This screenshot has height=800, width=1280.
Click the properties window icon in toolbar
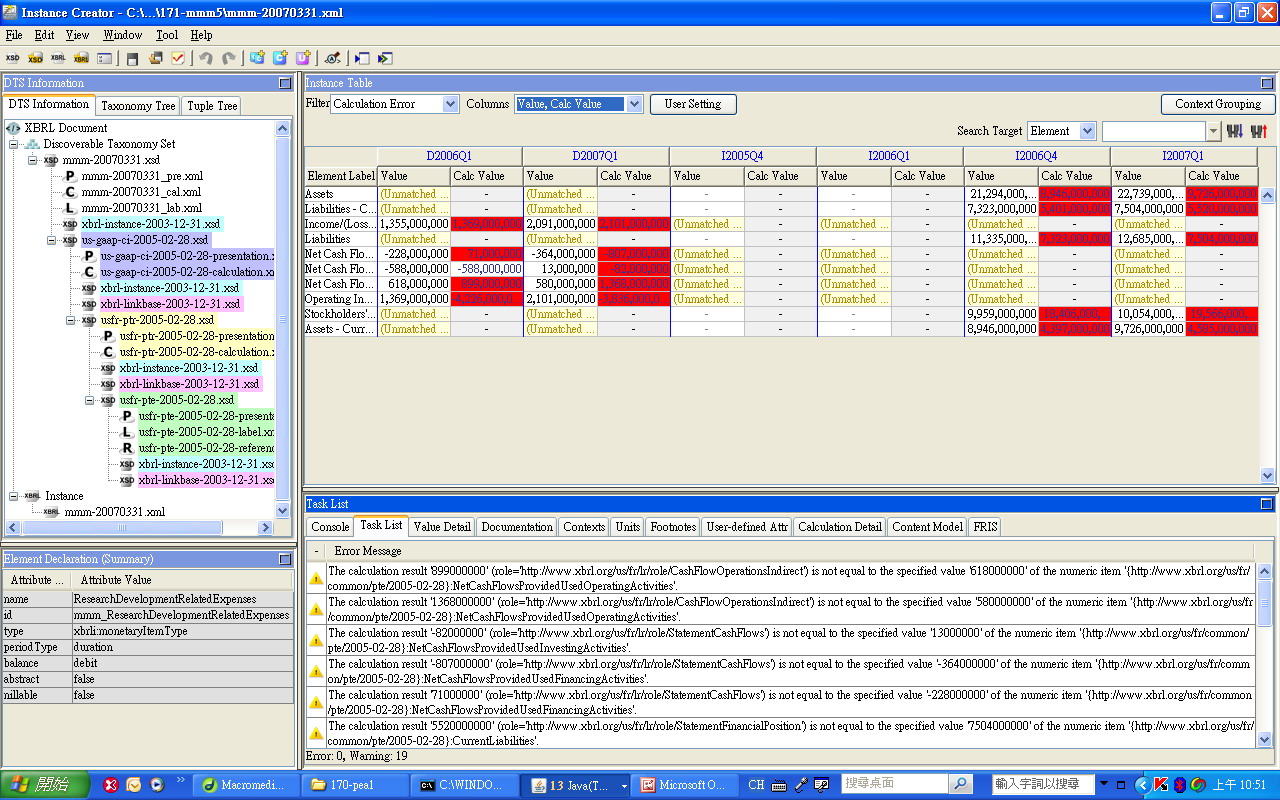(106, 59)
